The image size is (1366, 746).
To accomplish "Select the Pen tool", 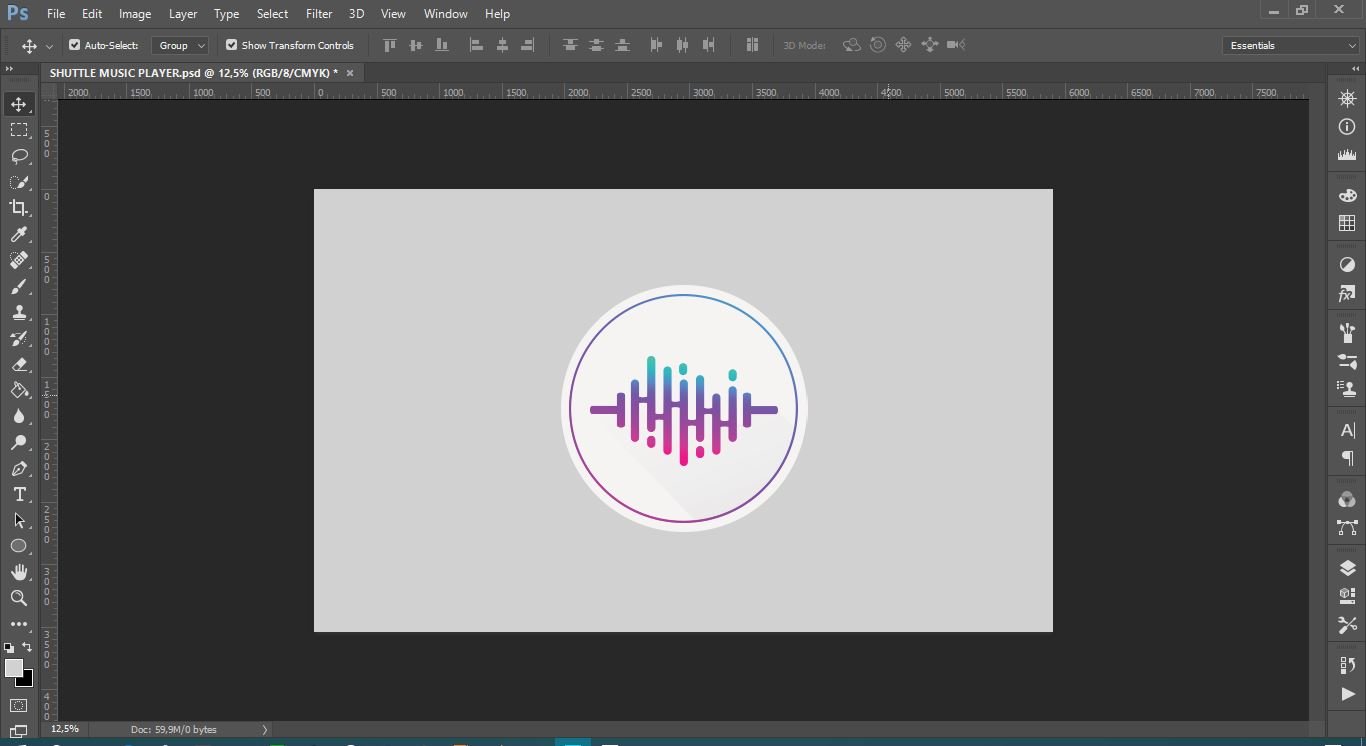I will 19,469.
